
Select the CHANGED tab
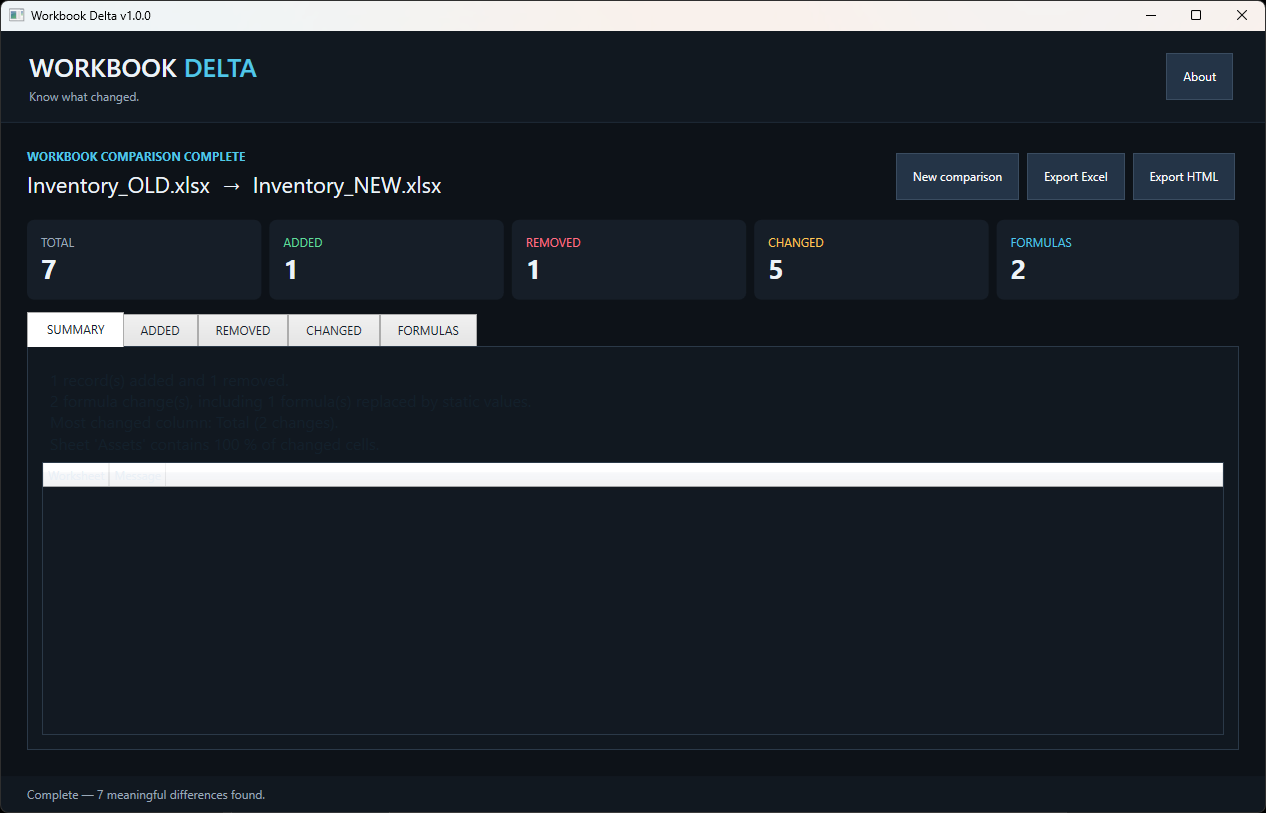point(334,331)
